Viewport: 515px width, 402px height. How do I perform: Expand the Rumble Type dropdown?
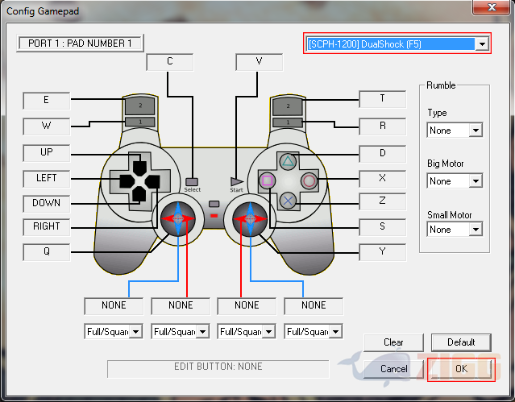pyautogui.click(x=454, y=130)
